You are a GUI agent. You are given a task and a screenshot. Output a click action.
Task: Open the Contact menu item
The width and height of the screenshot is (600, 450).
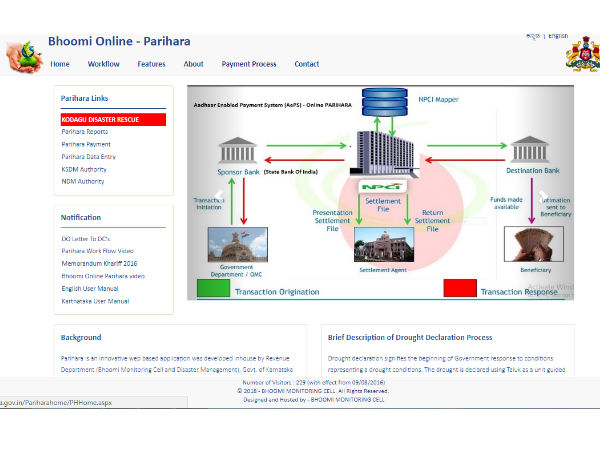307,64
